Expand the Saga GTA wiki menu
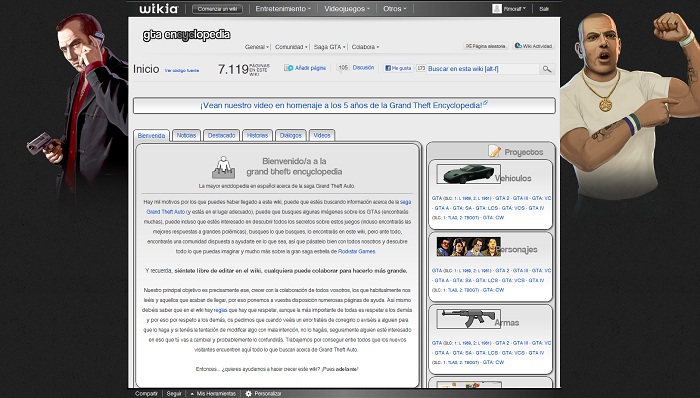Screen dimensions: 700x398 pyautogui.click(x=329, y=47)
